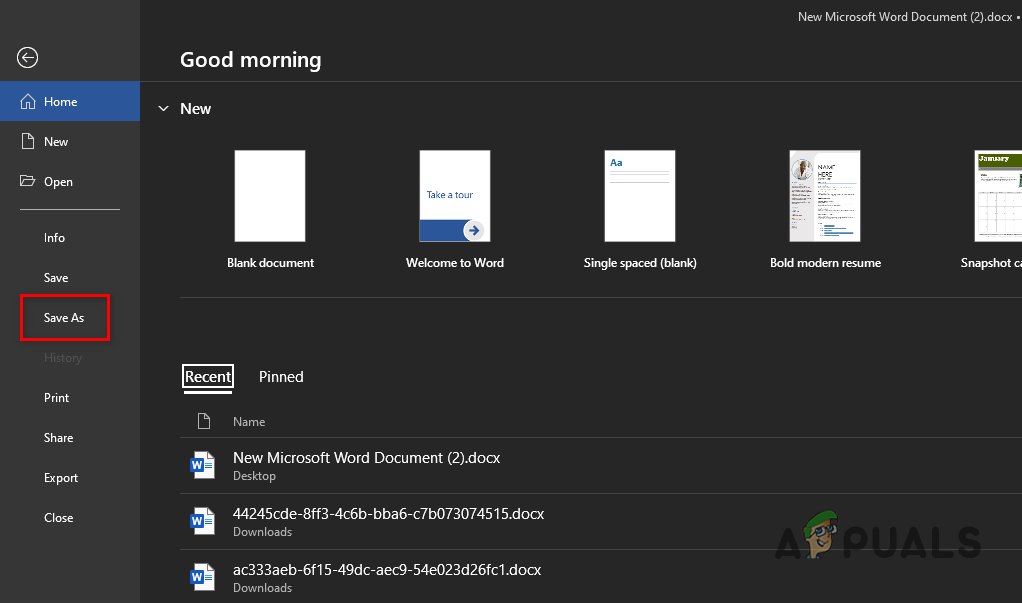Collapse the New section chevron
This screenshot has width=1022, height=603.
point(163,109)
